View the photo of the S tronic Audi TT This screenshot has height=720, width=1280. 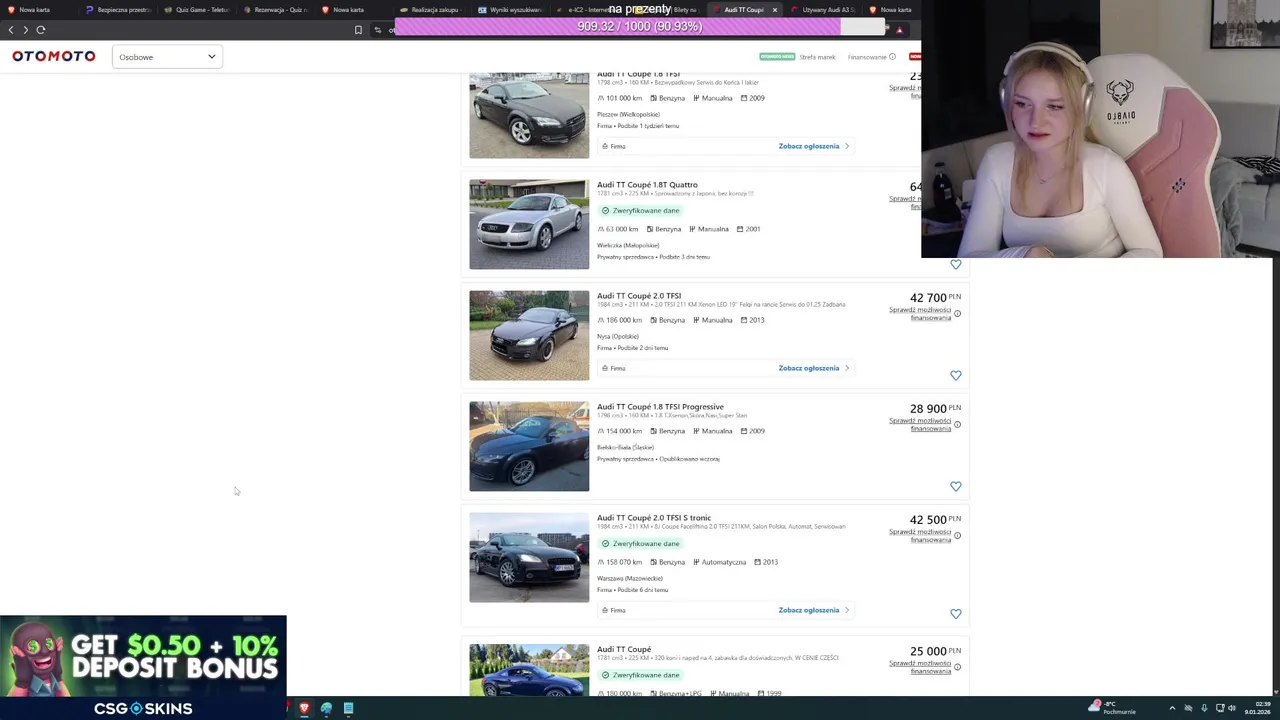point(529,557)
